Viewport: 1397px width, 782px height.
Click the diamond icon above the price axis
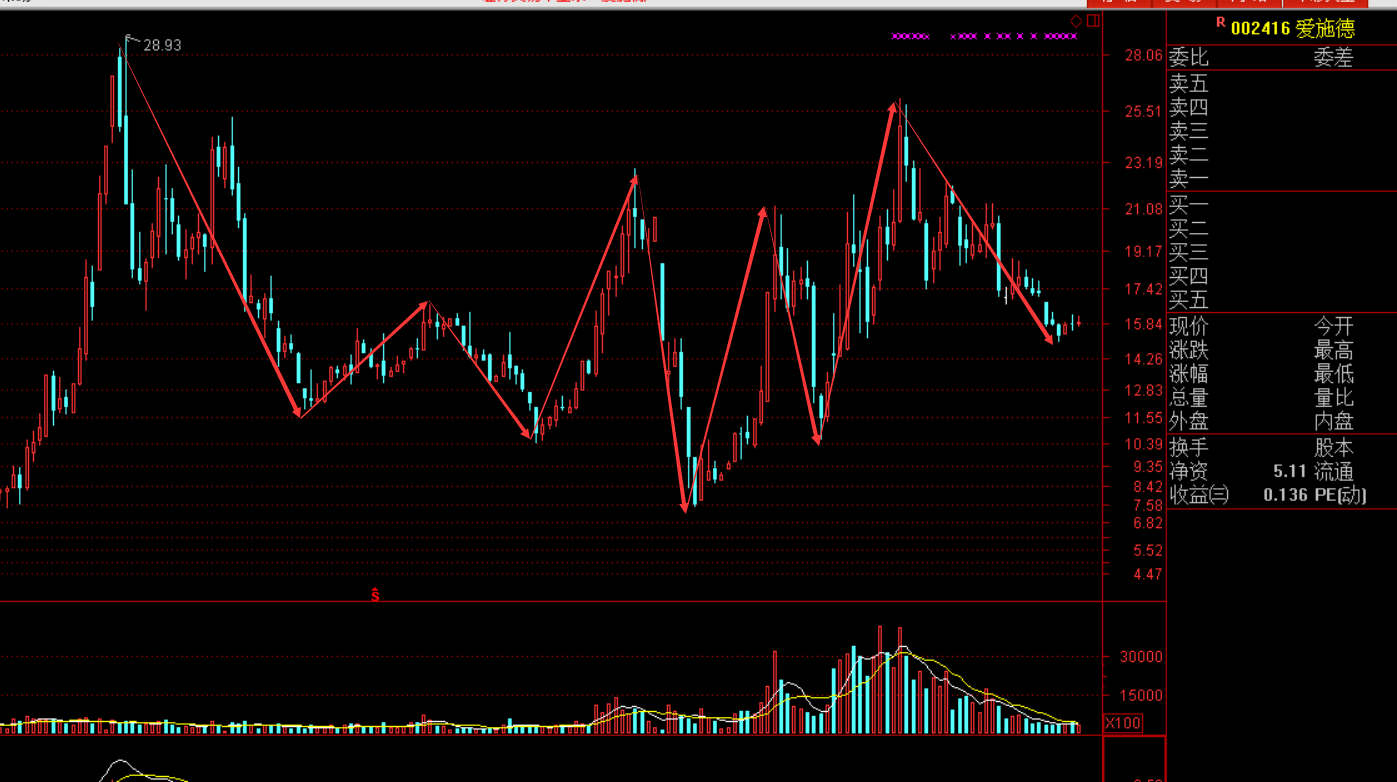(1076, 20)
